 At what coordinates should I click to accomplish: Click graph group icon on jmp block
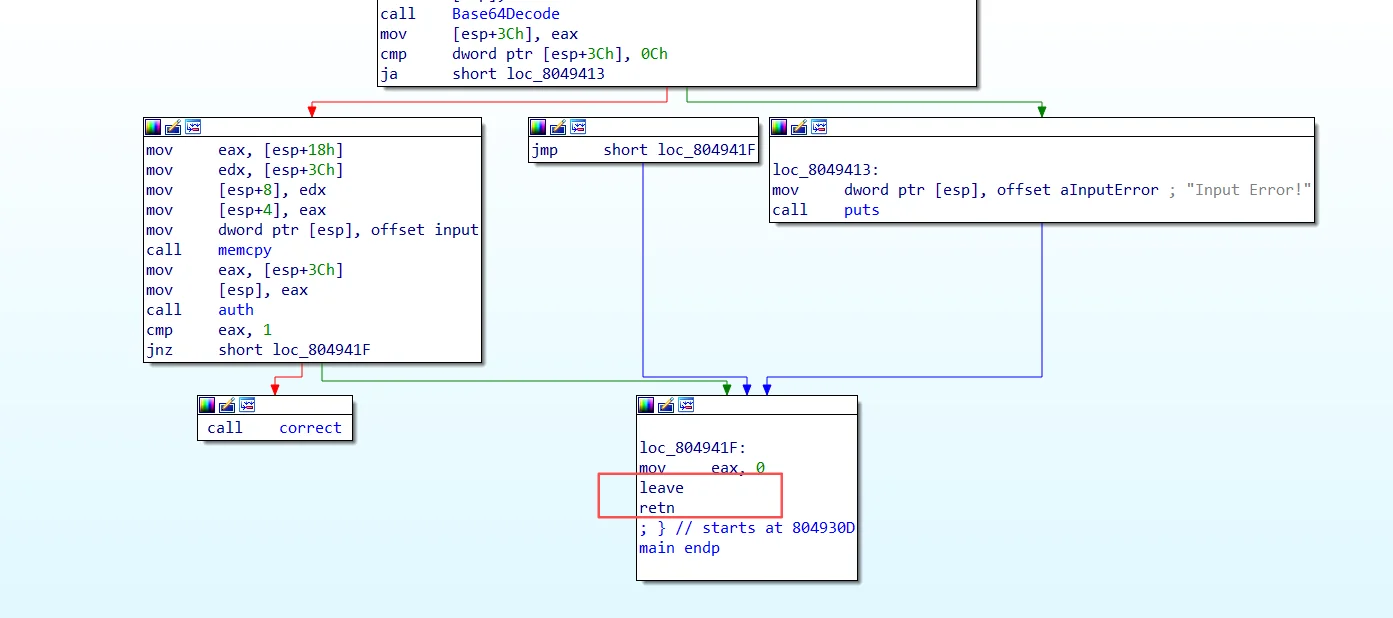[578, 127]
